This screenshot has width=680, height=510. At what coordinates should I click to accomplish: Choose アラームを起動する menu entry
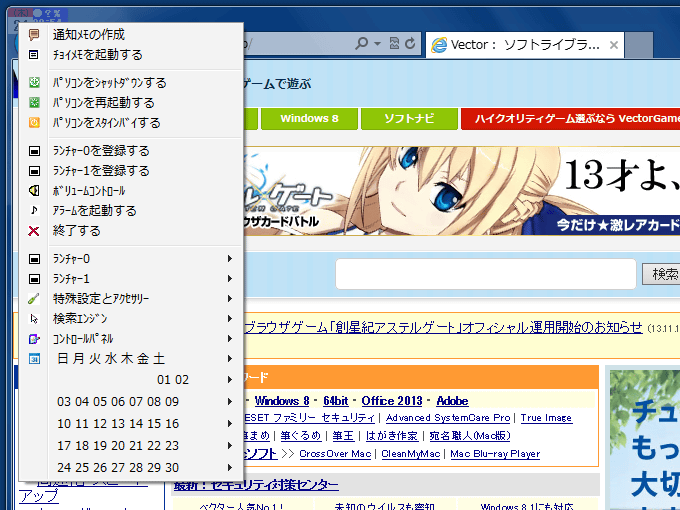click(x=131, y=210)
